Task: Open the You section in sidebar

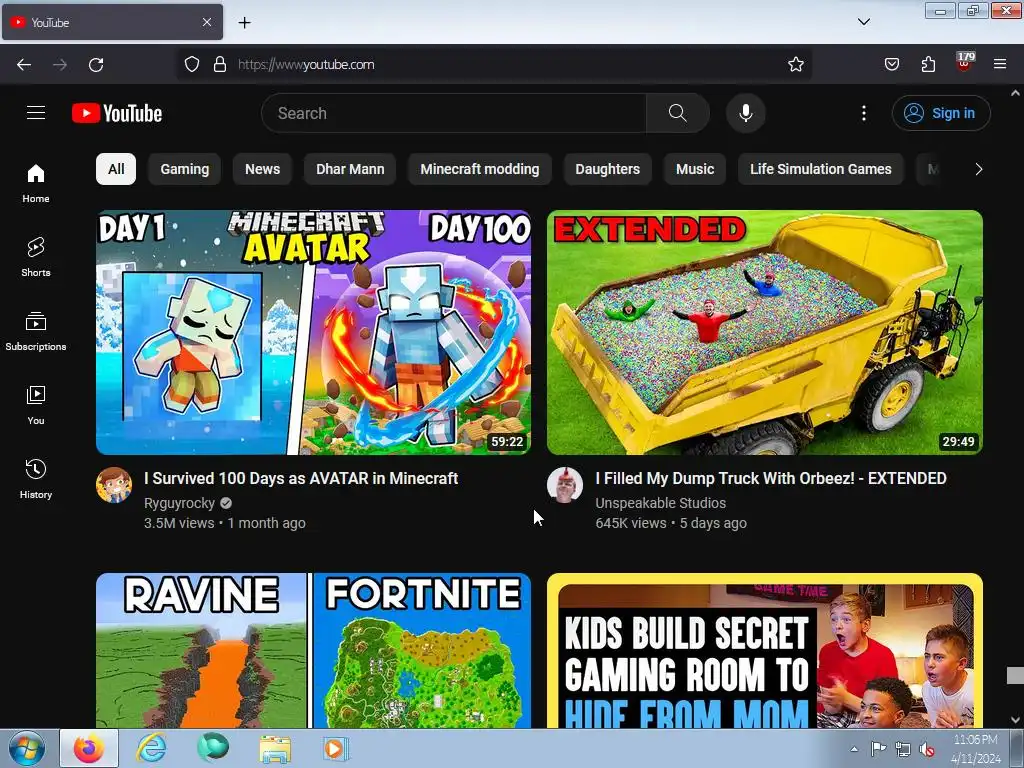Action: 36,405
